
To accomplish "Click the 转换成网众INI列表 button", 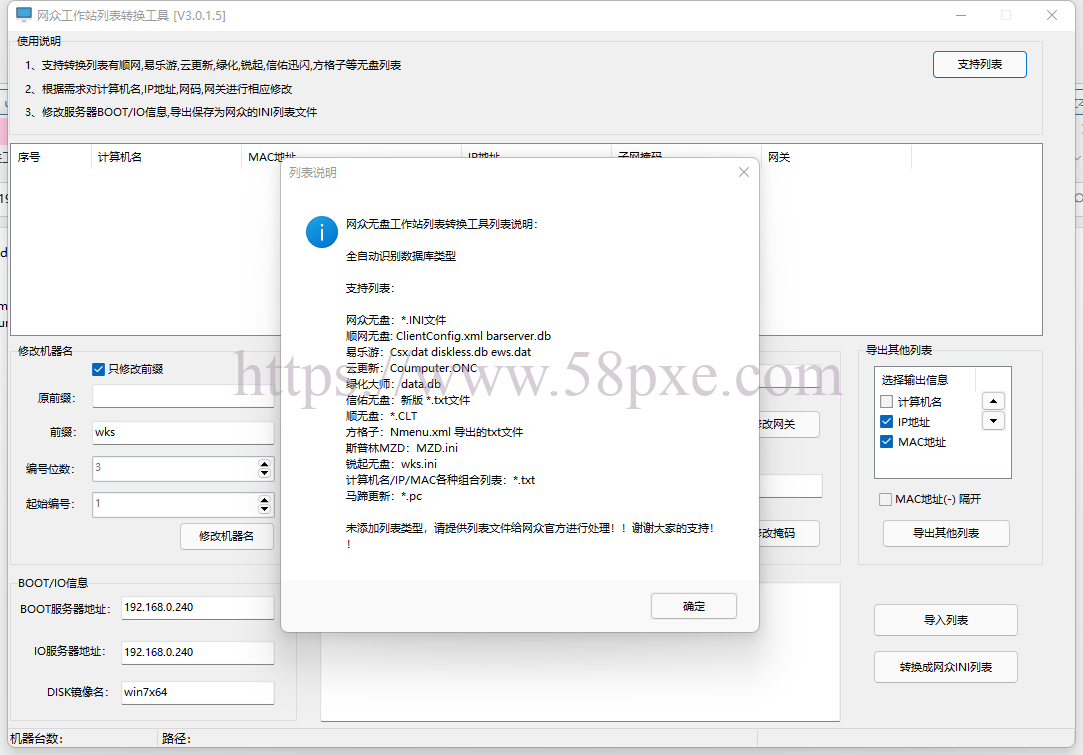I will [946, 667].
